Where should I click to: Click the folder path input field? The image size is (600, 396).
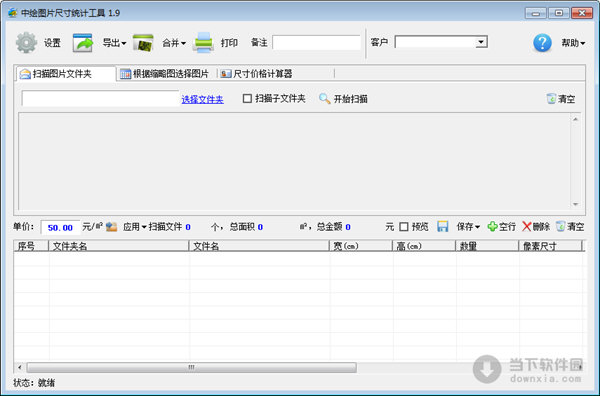100,98
